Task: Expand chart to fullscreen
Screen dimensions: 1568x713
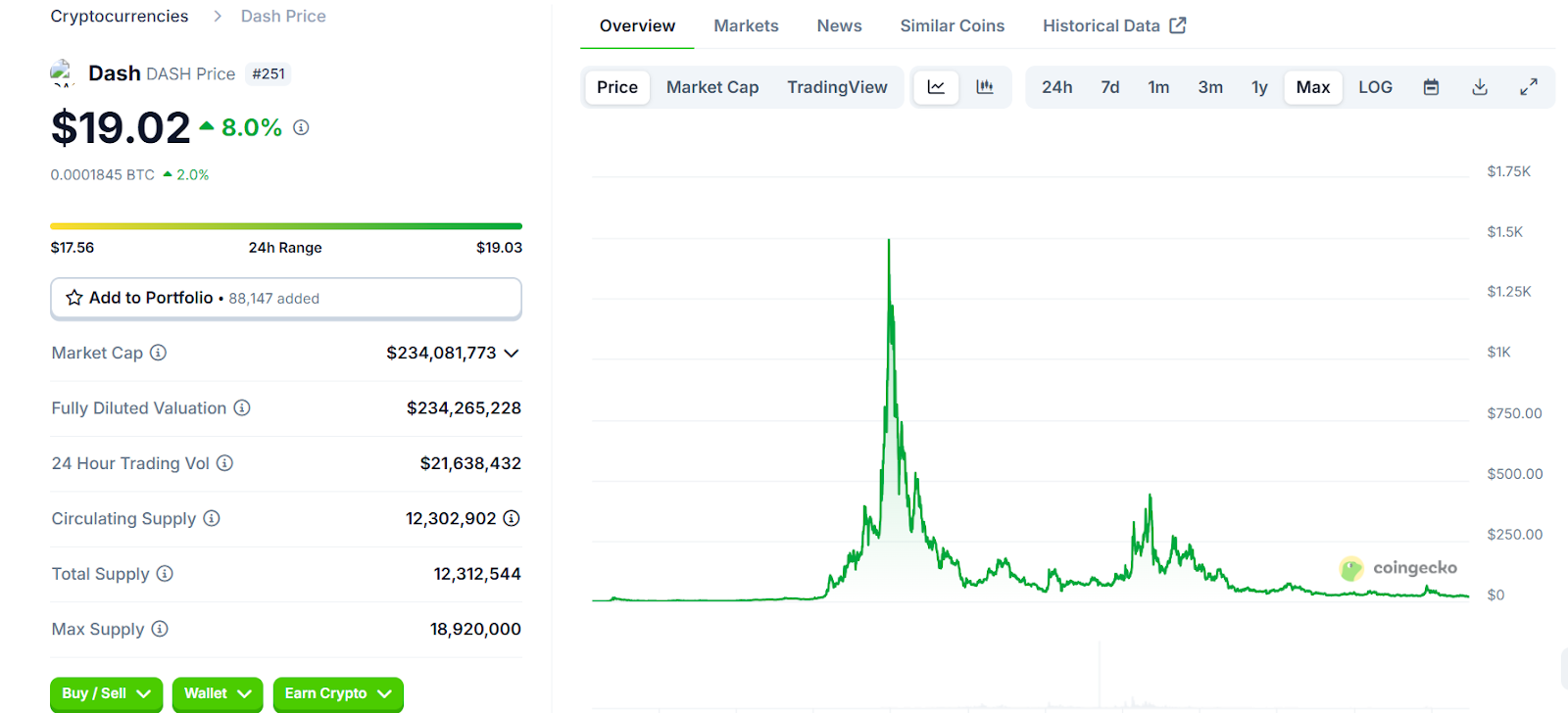Action: tap(1529, 87)
